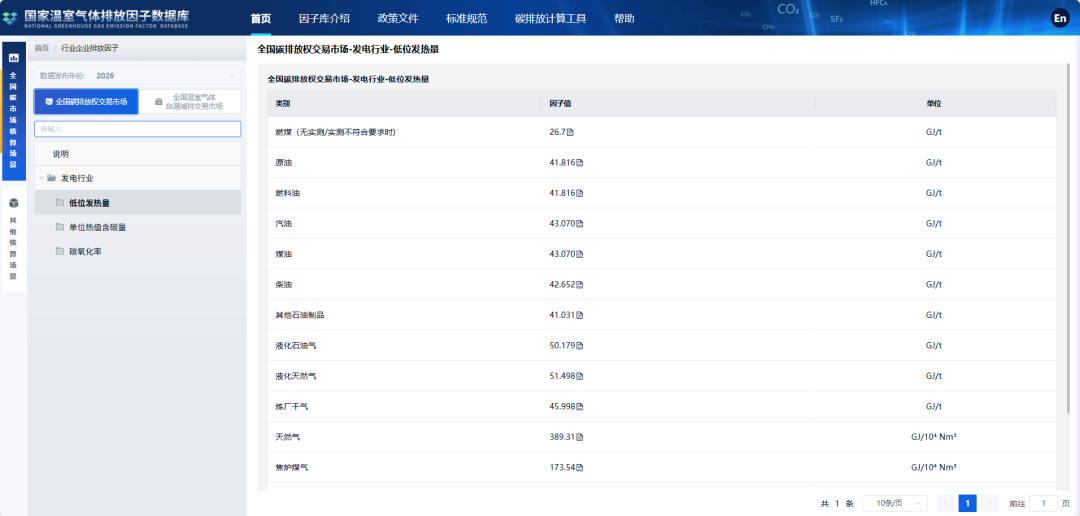Viewport: 1080px width, 516px height.
Task: Click the document icon beside 柴油 42.652
Action: pyautogui.click(x=580, y=285)
